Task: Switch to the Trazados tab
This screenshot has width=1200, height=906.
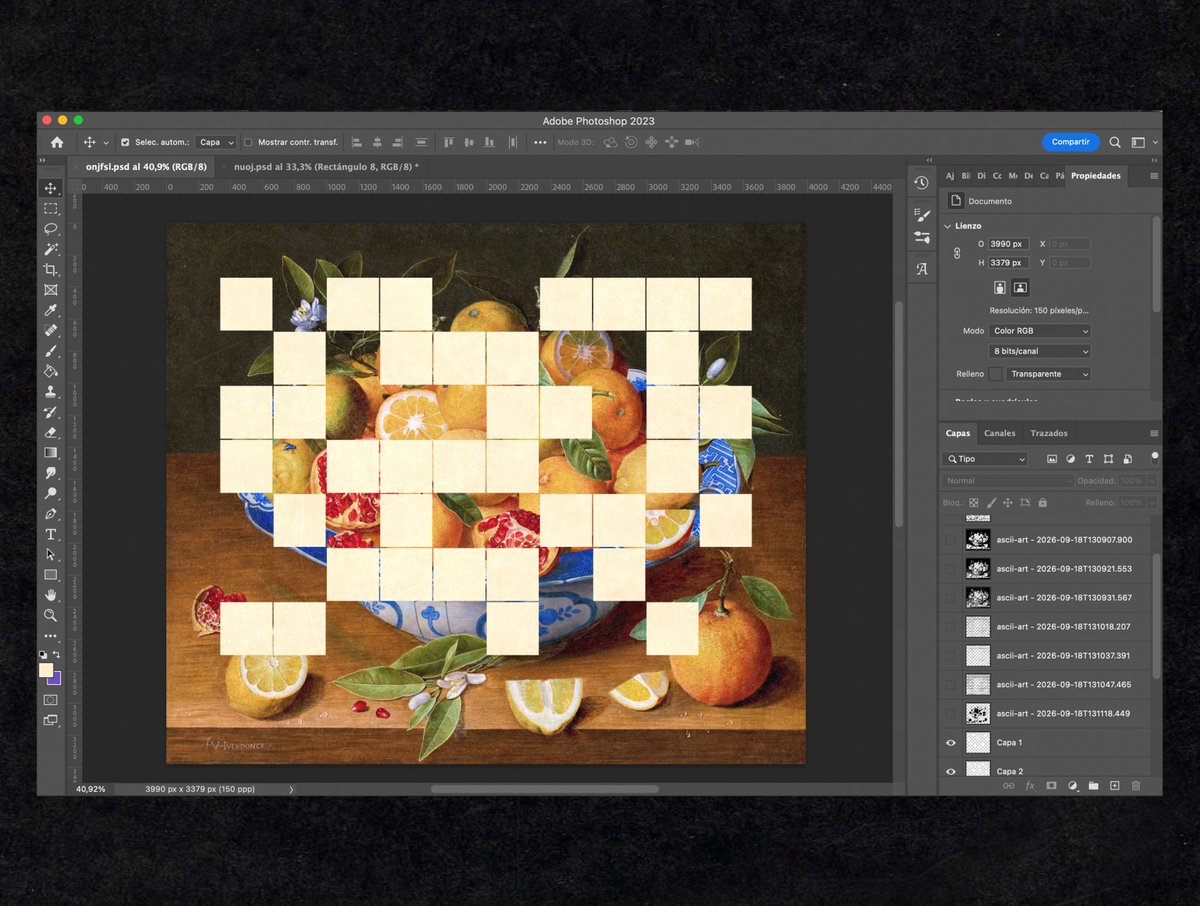Action: [1049, 433]
